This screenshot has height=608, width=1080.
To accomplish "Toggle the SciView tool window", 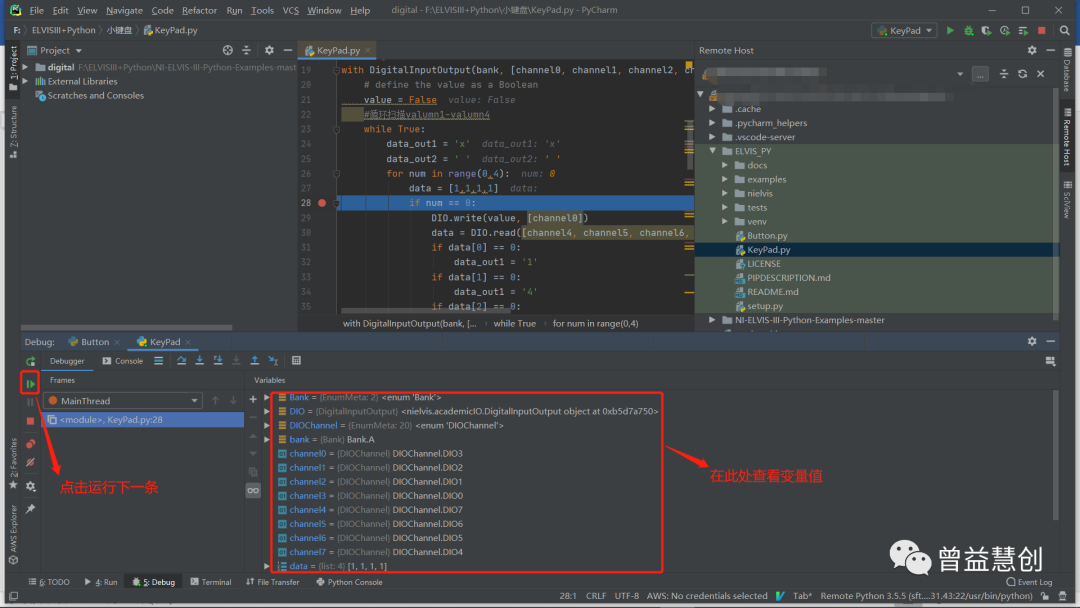I will [1067, 200].
